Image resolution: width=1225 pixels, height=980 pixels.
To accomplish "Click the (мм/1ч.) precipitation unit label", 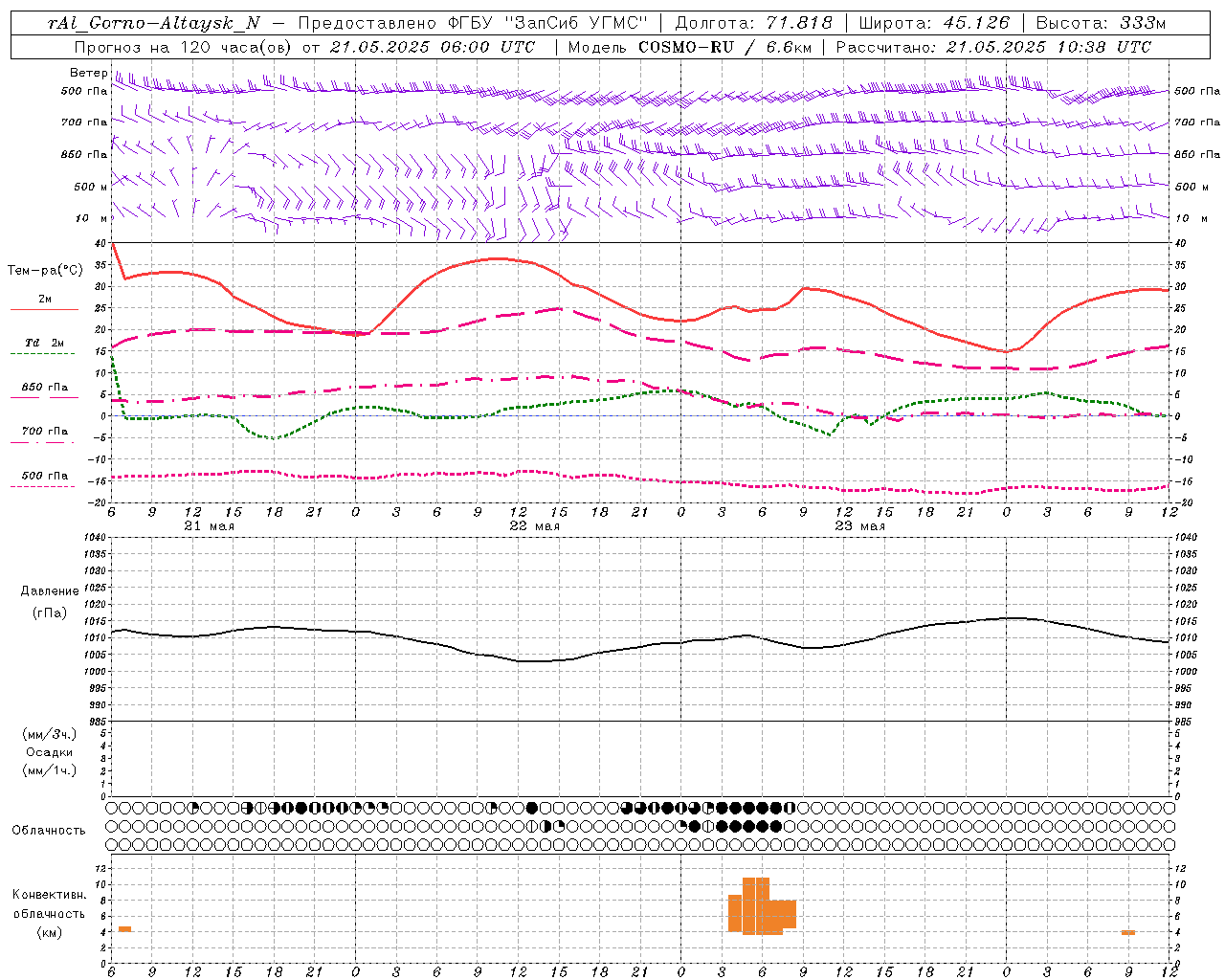I will pyautogui.click(x=50, y=770).
